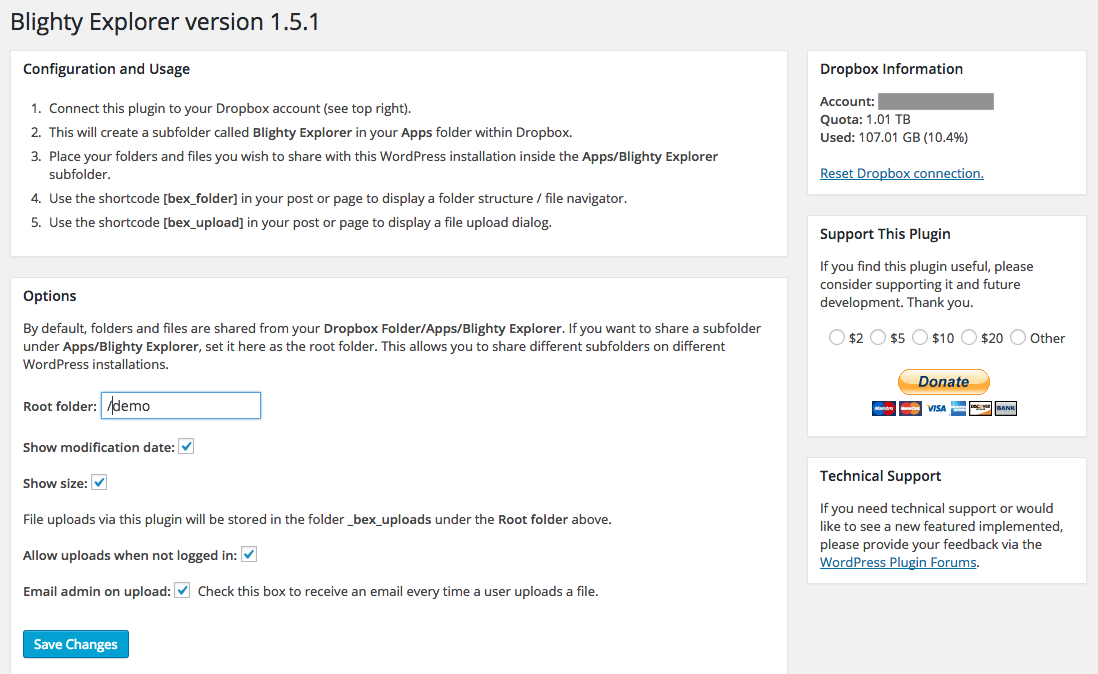Viewport: 1098px width, 674px height.
Task: Focus the Root folder text field
Action: [181, 406]
